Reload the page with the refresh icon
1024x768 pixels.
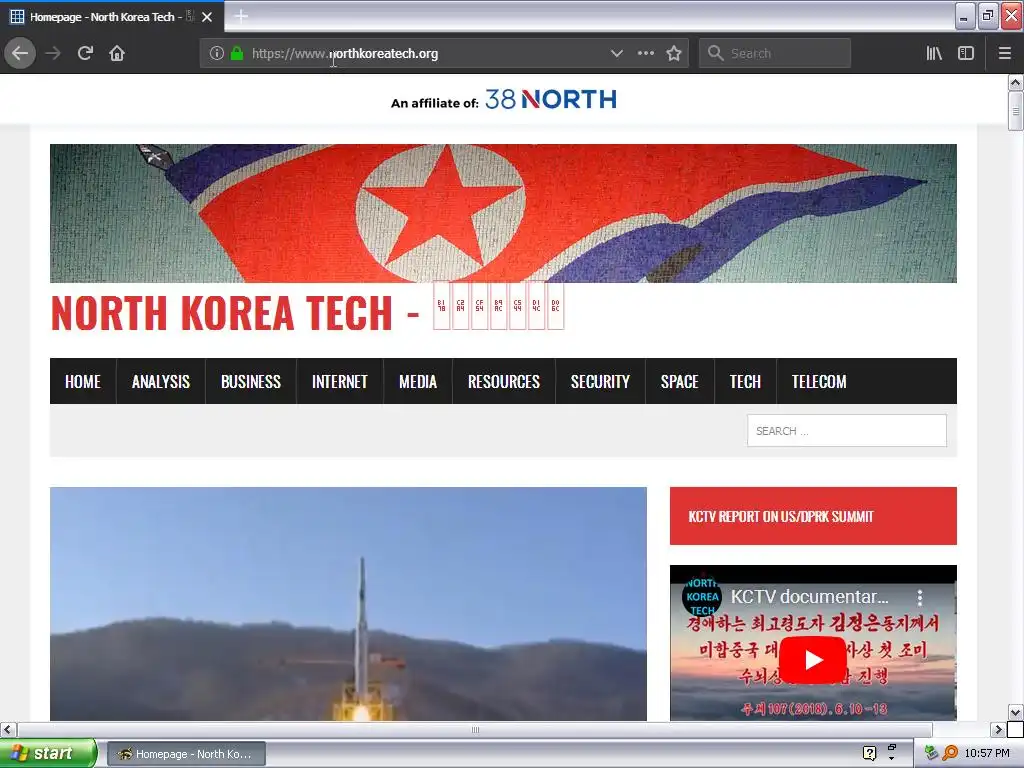pyautogui.click(x=85, y=53)
